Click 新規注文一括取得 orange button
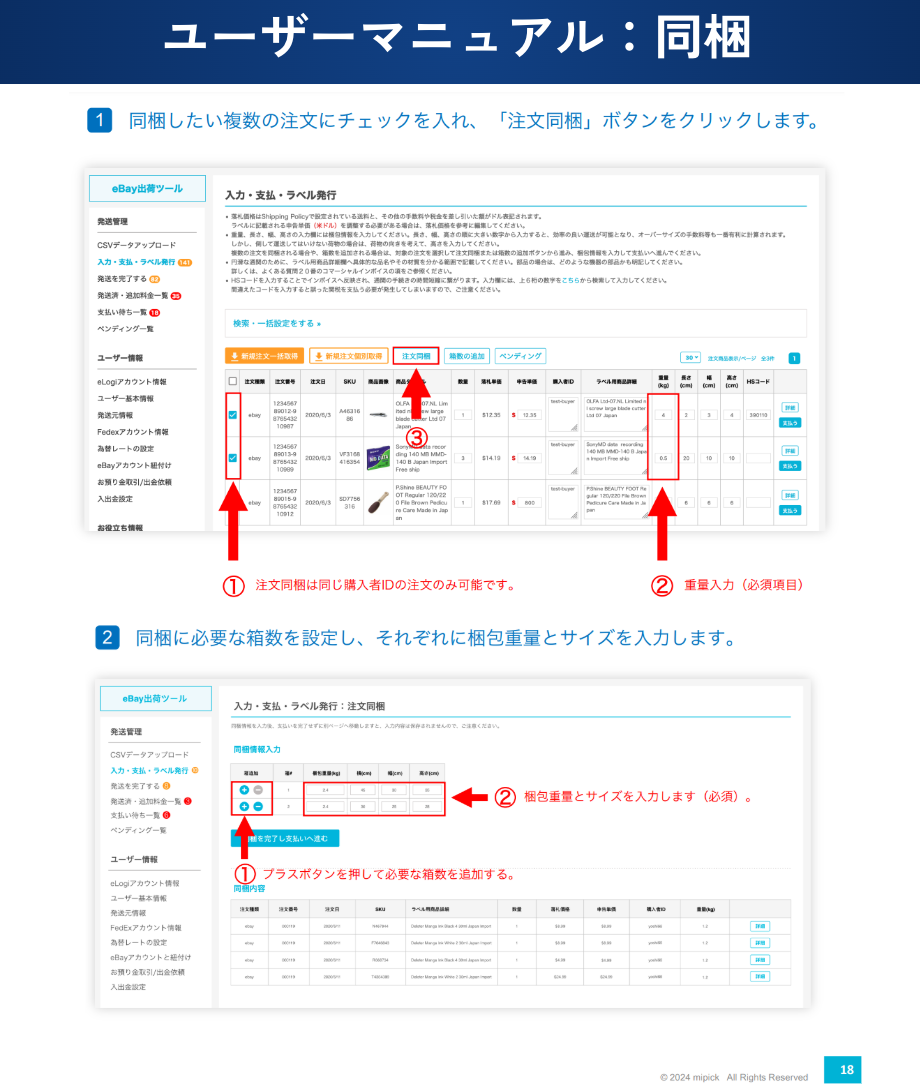Viewport: 920px width, 1090px height. pyautogui.click(x=264, y=356)
